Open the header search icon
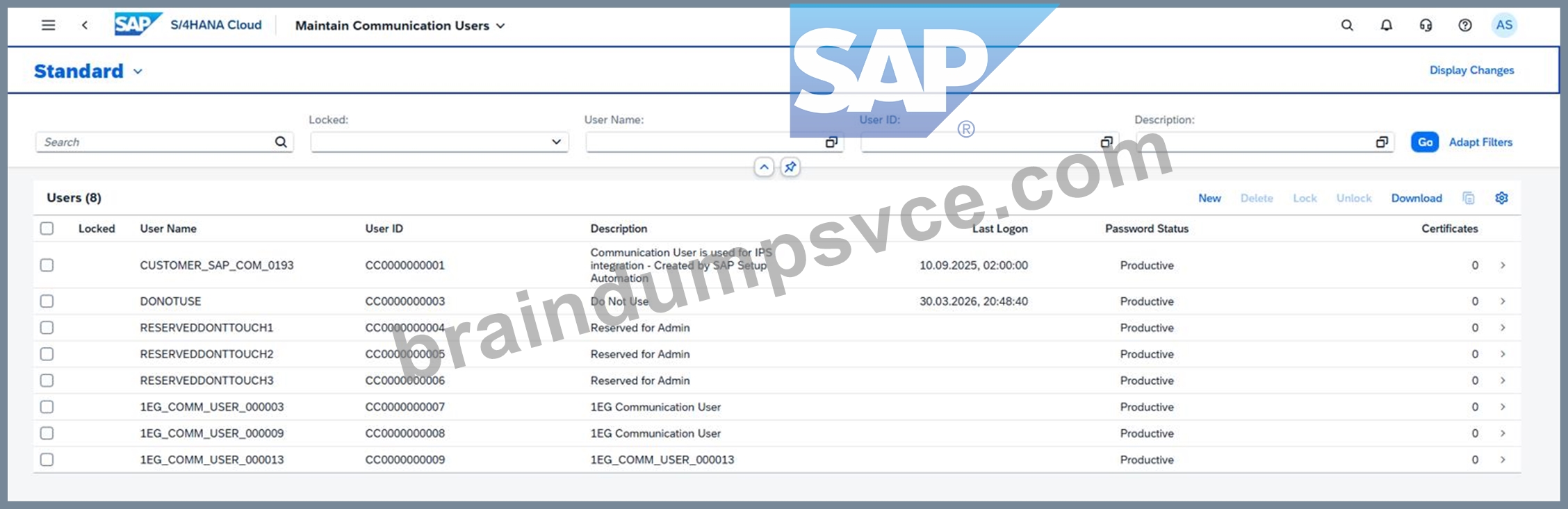Screen dimensions: 1568x509 pyautogui.click(x=1347, y=26)
